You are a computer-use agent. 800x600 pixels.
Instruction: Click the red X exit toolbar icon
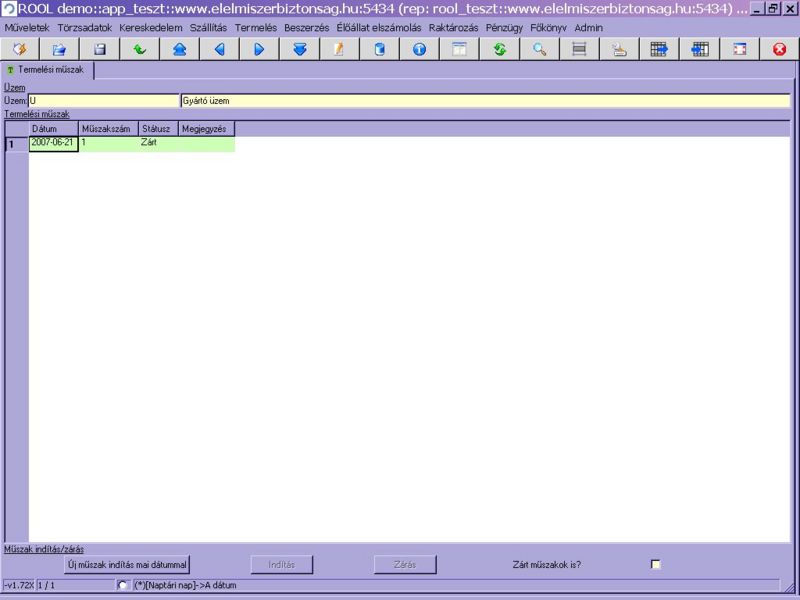(x=779, y=49)
